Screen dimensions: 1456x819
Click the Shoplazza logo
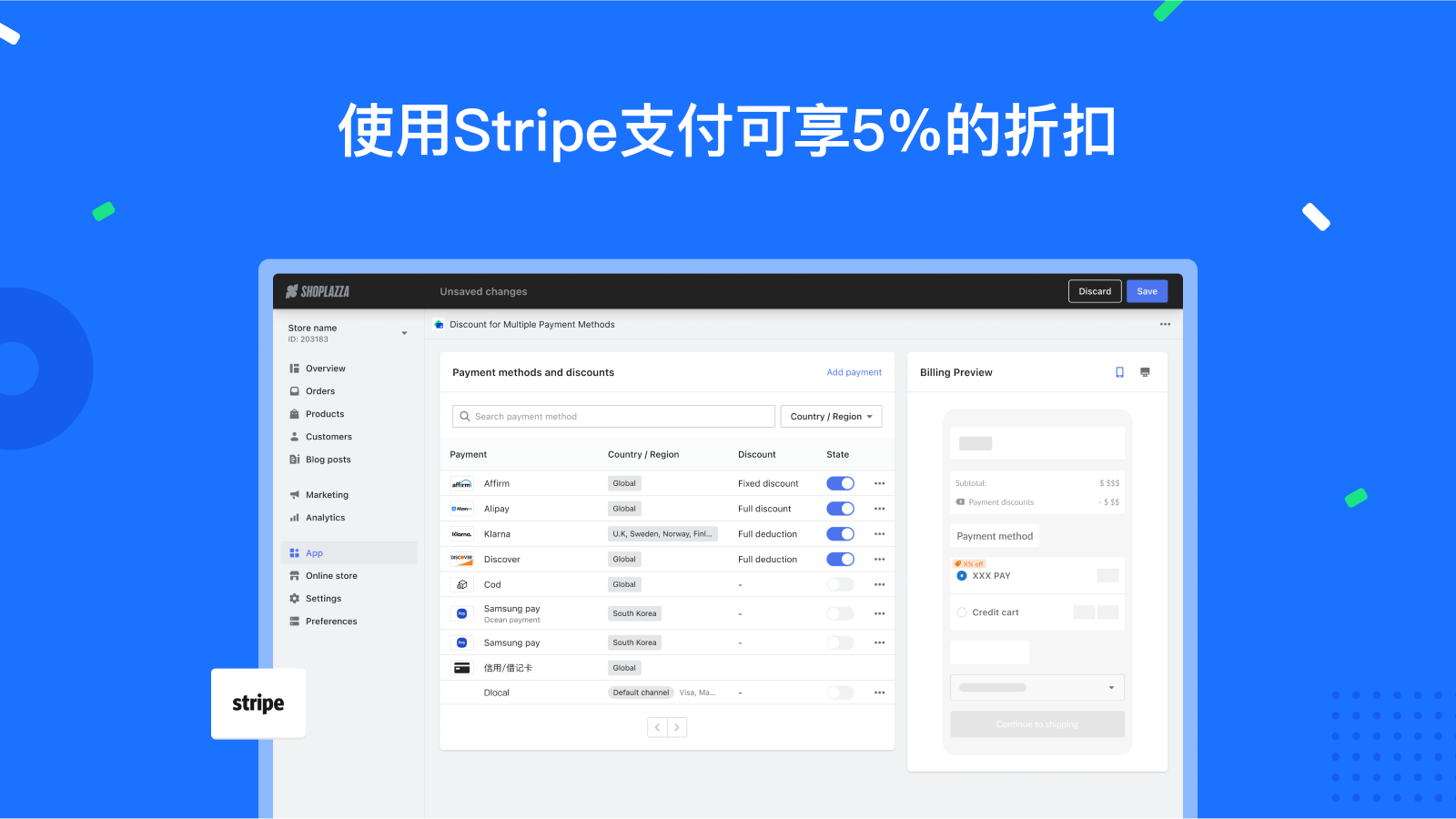click(x=318, y=291)
